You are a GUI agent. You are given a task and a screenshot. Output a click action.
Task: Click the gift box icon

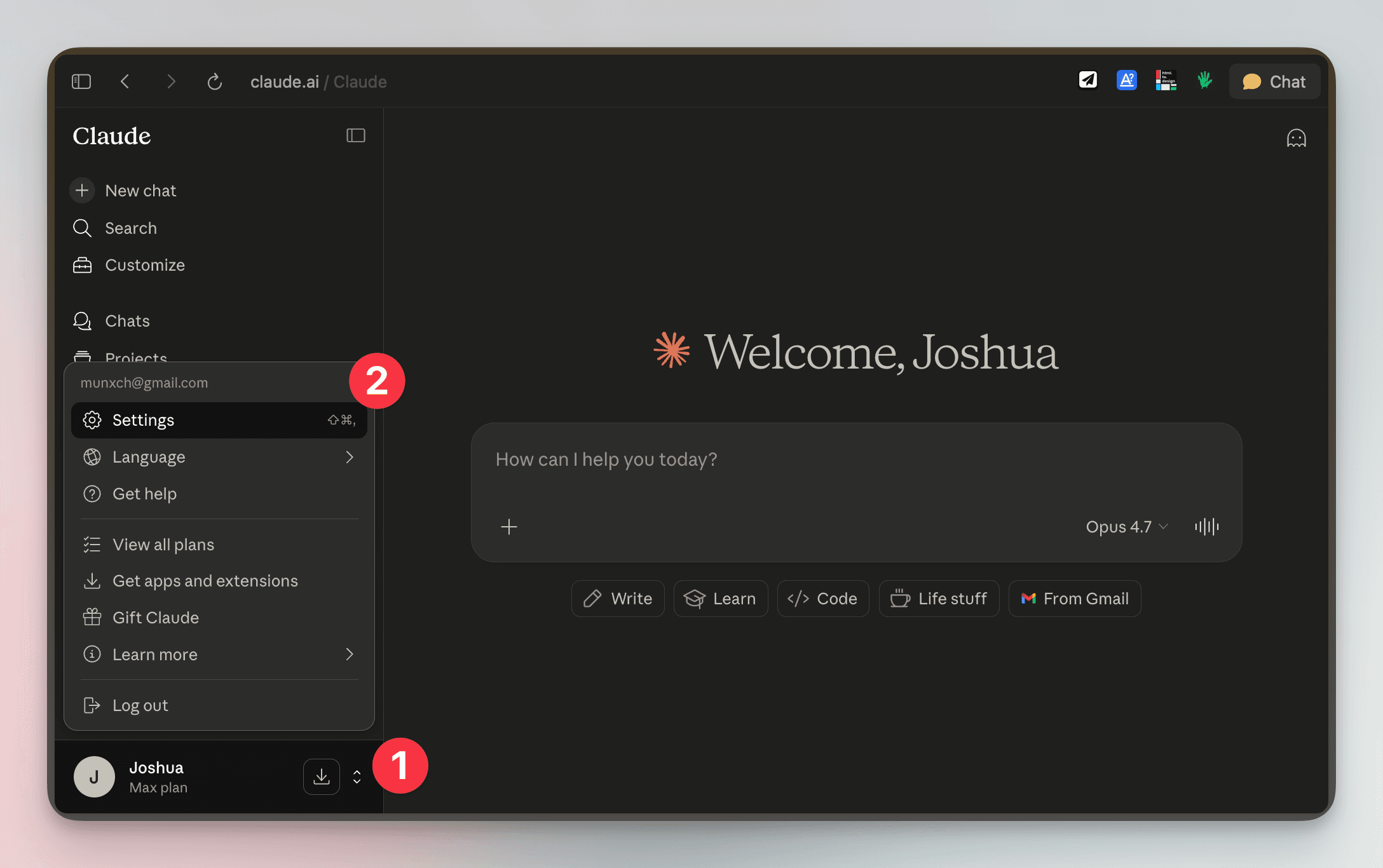click(92, 617)
